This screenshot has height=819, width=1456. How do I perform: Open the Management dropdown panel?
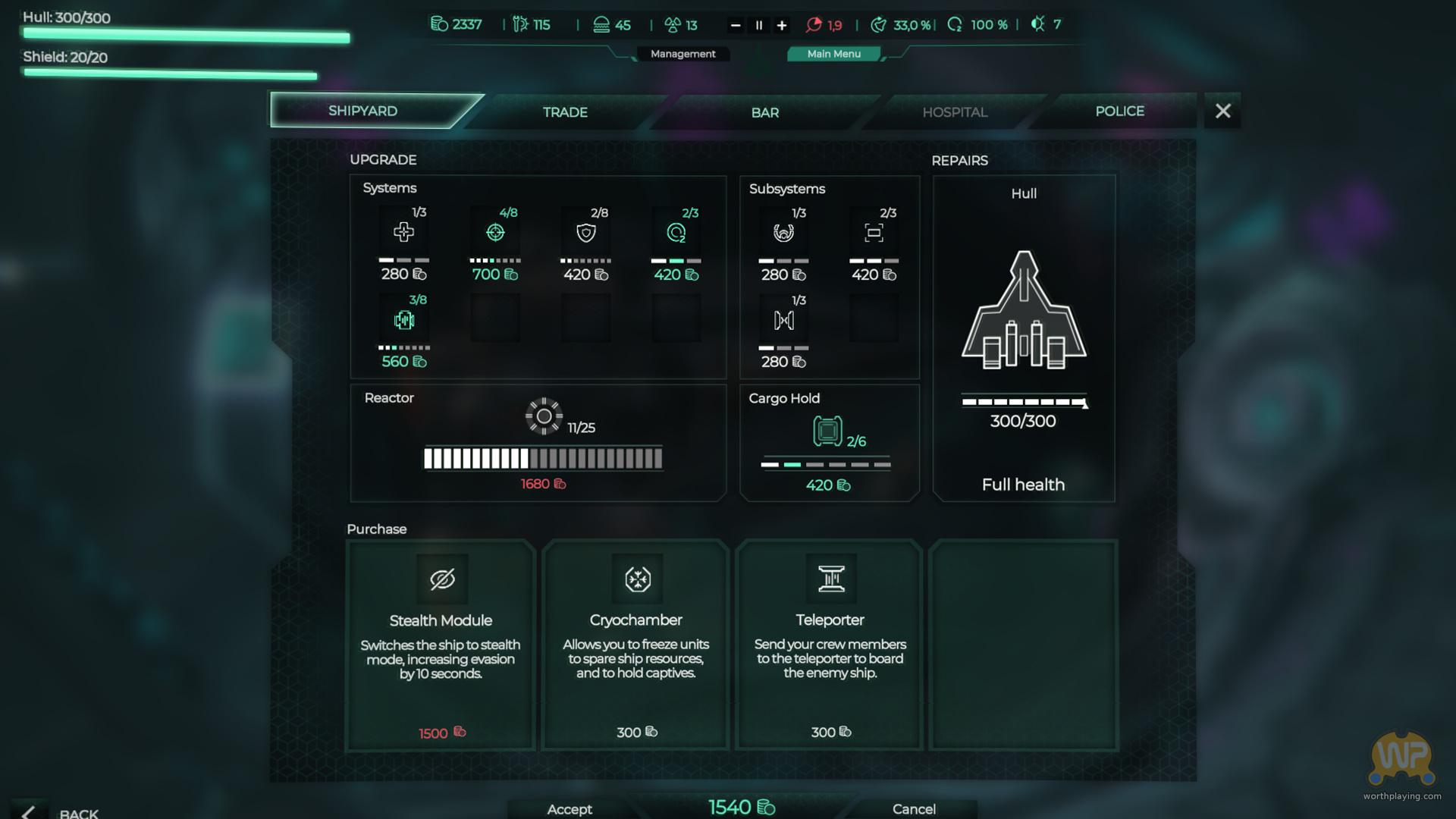682,54
